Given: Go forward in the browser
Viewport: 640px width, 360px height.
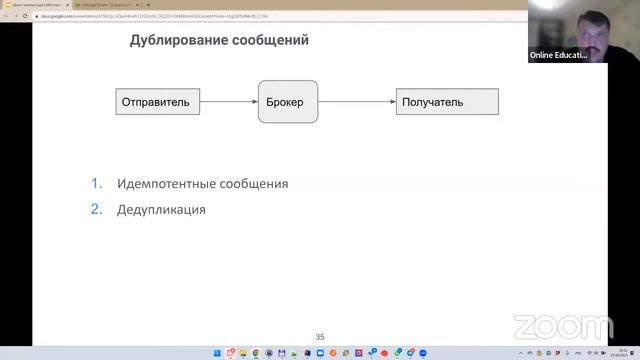Looking at the screenshot, I should tap(16, 16).
